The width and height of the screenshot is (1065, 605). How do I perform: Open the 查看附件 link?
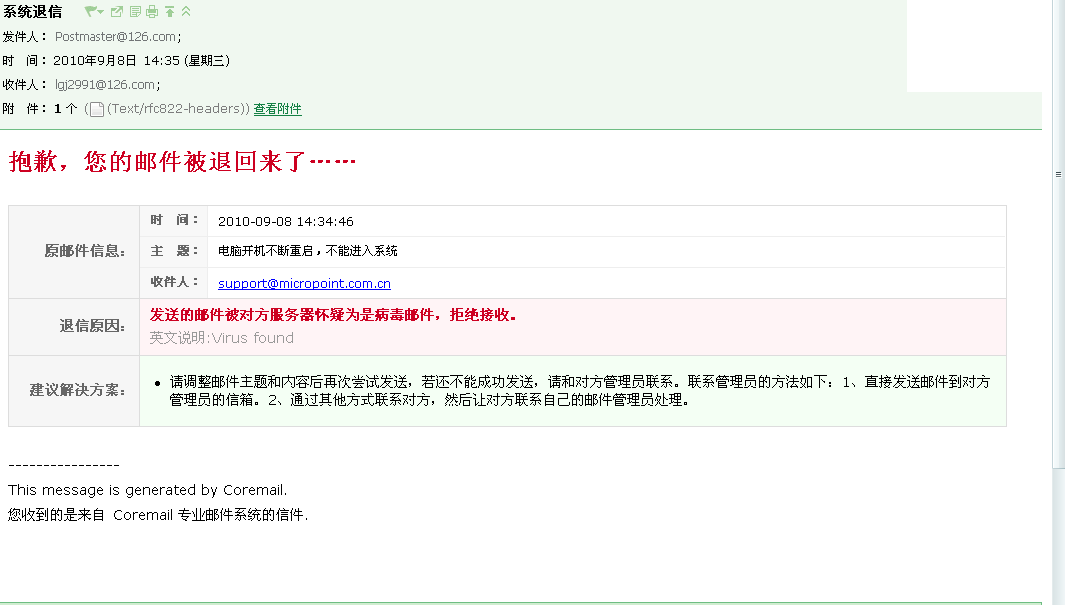pos(277,109)
